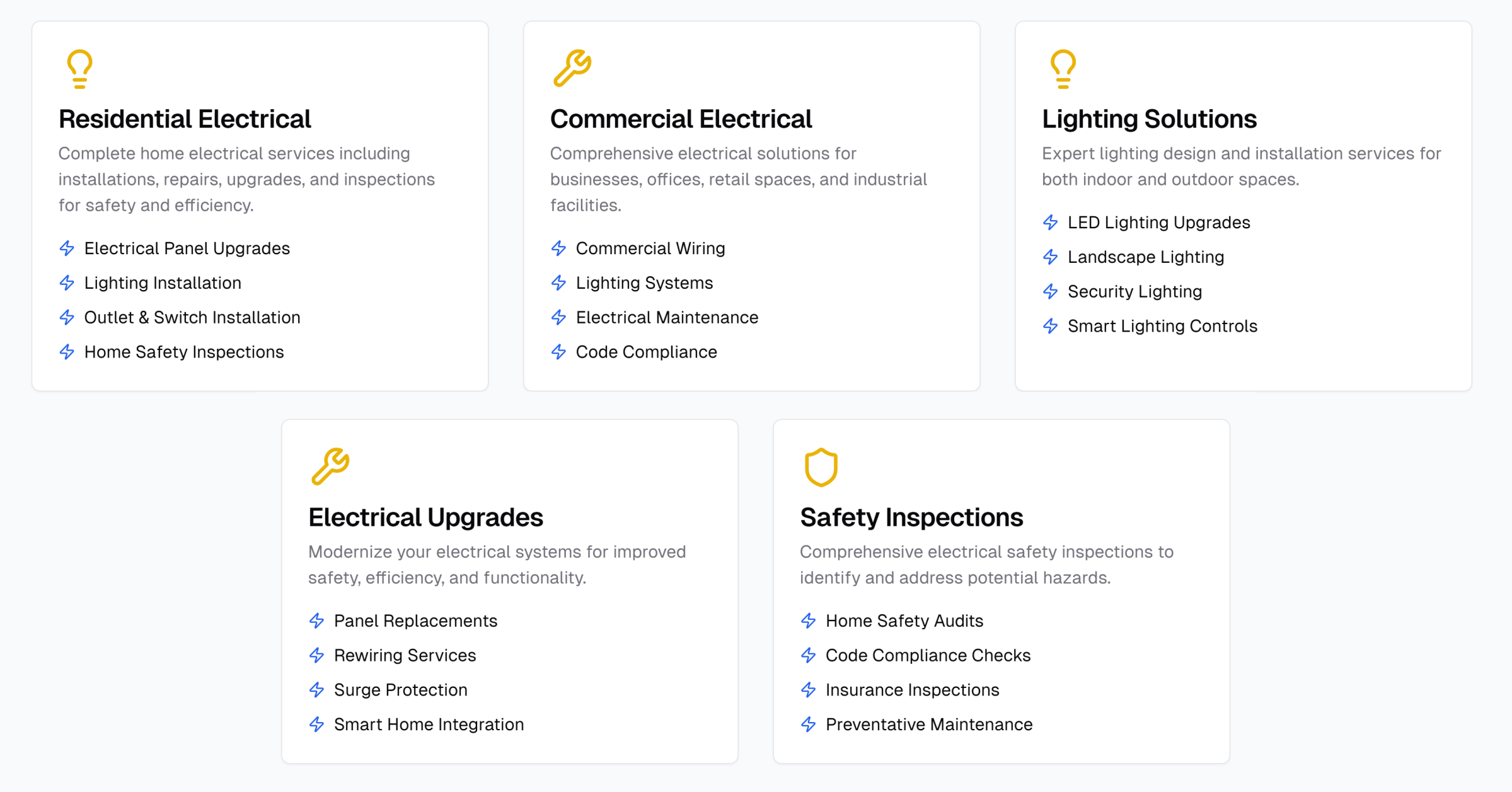Click the Smart Home Integration list item
The height and width of the screenshot is (792, 1512).
[429, 725]
